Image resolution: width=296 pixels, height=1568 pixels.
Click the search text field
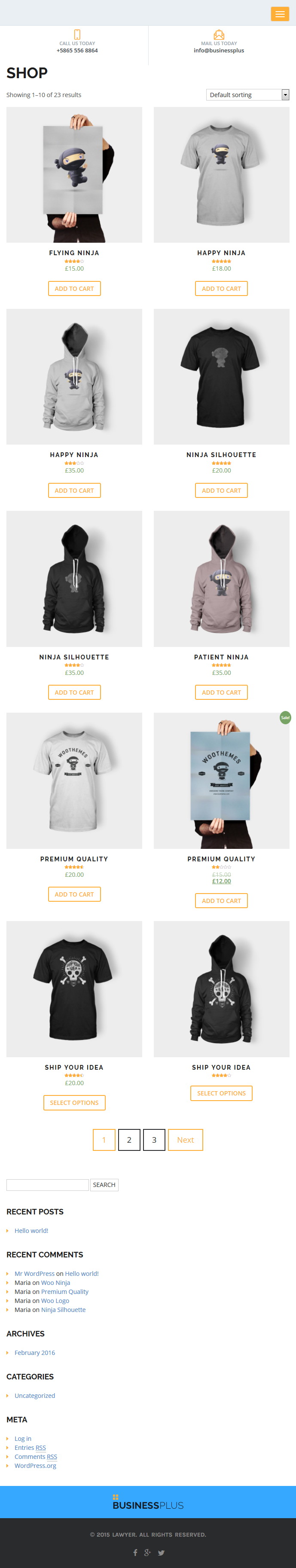(48, 1184)
